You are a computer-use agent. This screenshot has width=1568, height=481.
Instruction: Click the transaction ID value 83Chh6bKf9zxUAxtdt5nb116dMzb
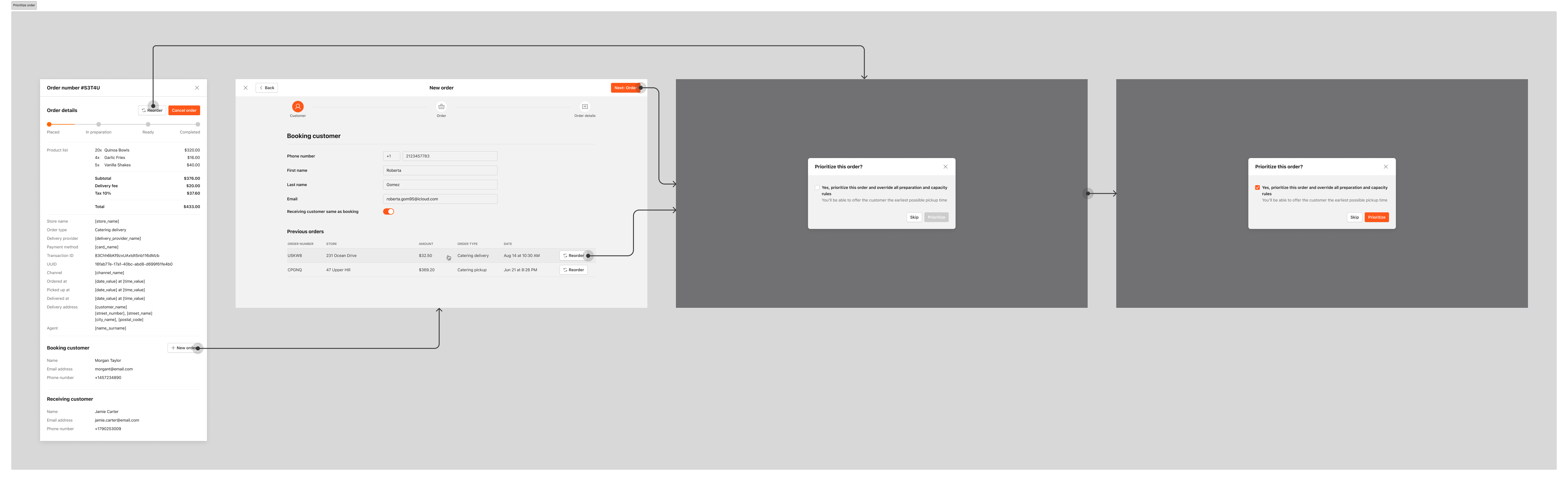(x=127, y=256)
